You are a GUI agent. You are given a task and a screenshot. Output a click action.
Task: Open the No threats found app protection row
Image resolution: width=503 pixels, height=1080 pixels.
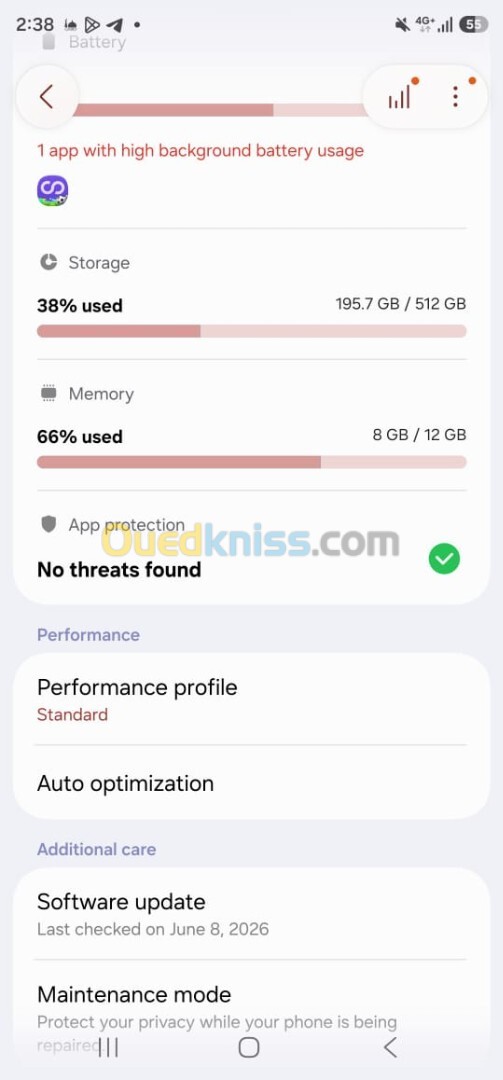tap(252, 548)
